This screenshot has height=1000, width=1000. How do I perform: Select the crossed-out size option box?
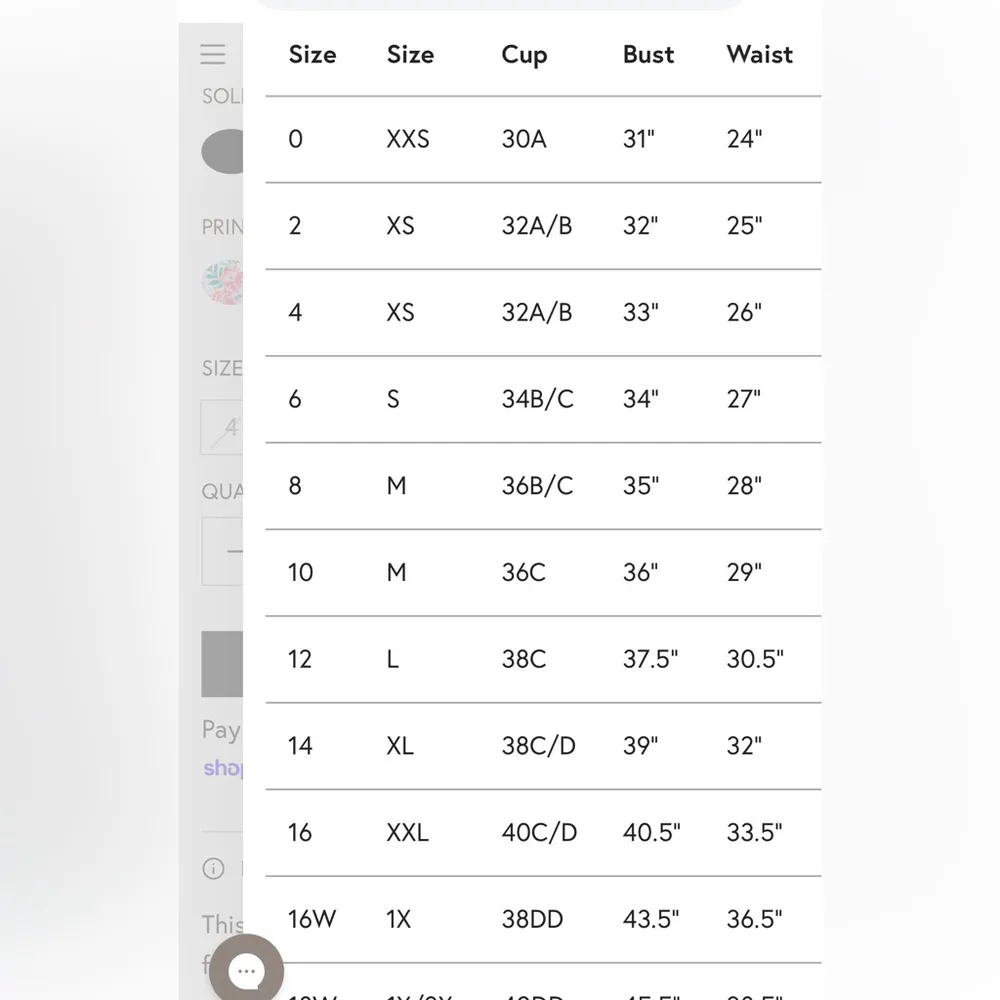[x=222, y=428]
